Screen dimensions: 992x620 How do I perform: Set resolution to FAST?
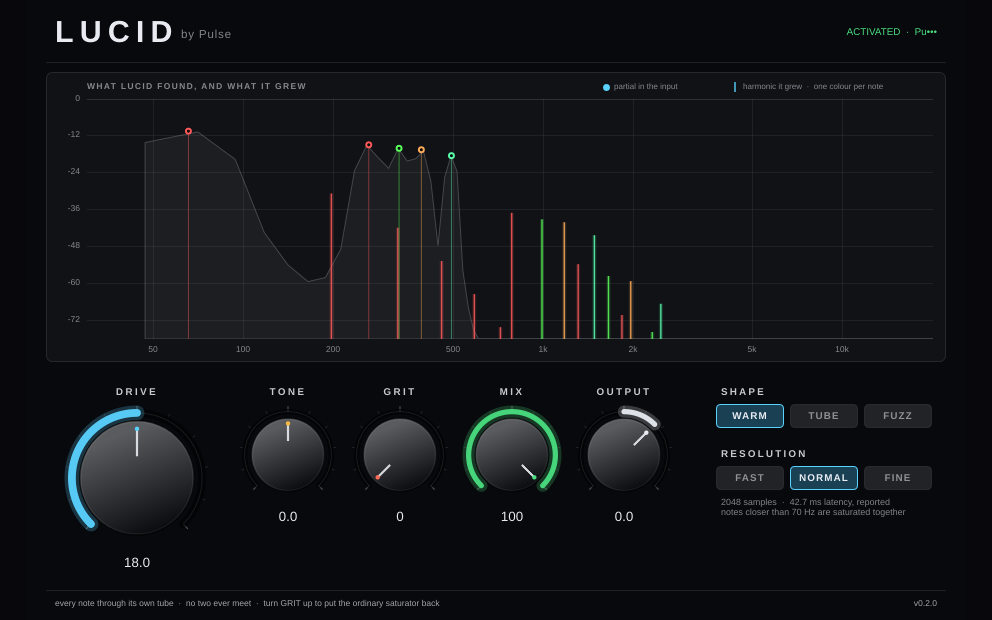pos(750,478)
